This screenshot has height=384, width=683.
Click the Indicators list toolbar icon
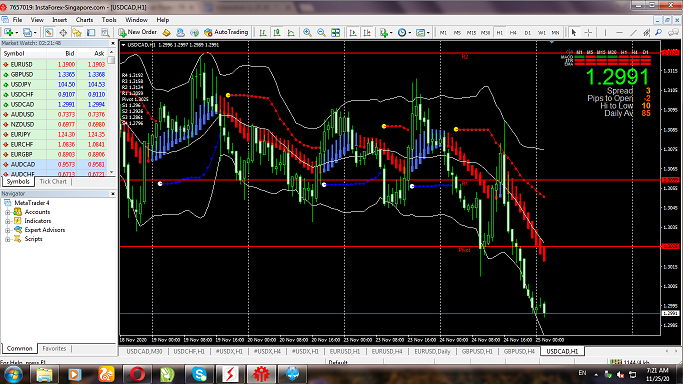[383, 32]
